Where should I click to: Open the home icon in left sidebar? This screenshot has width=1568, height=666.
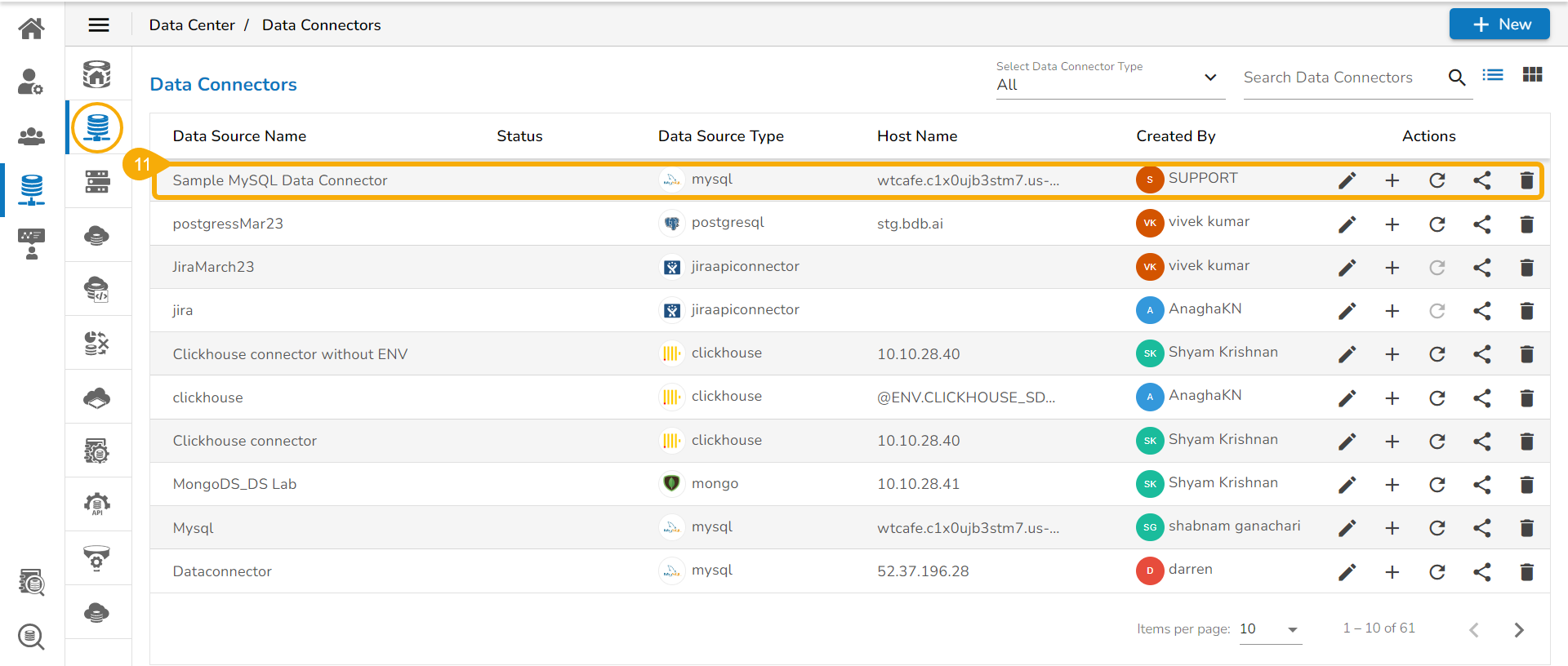point(31,29)
